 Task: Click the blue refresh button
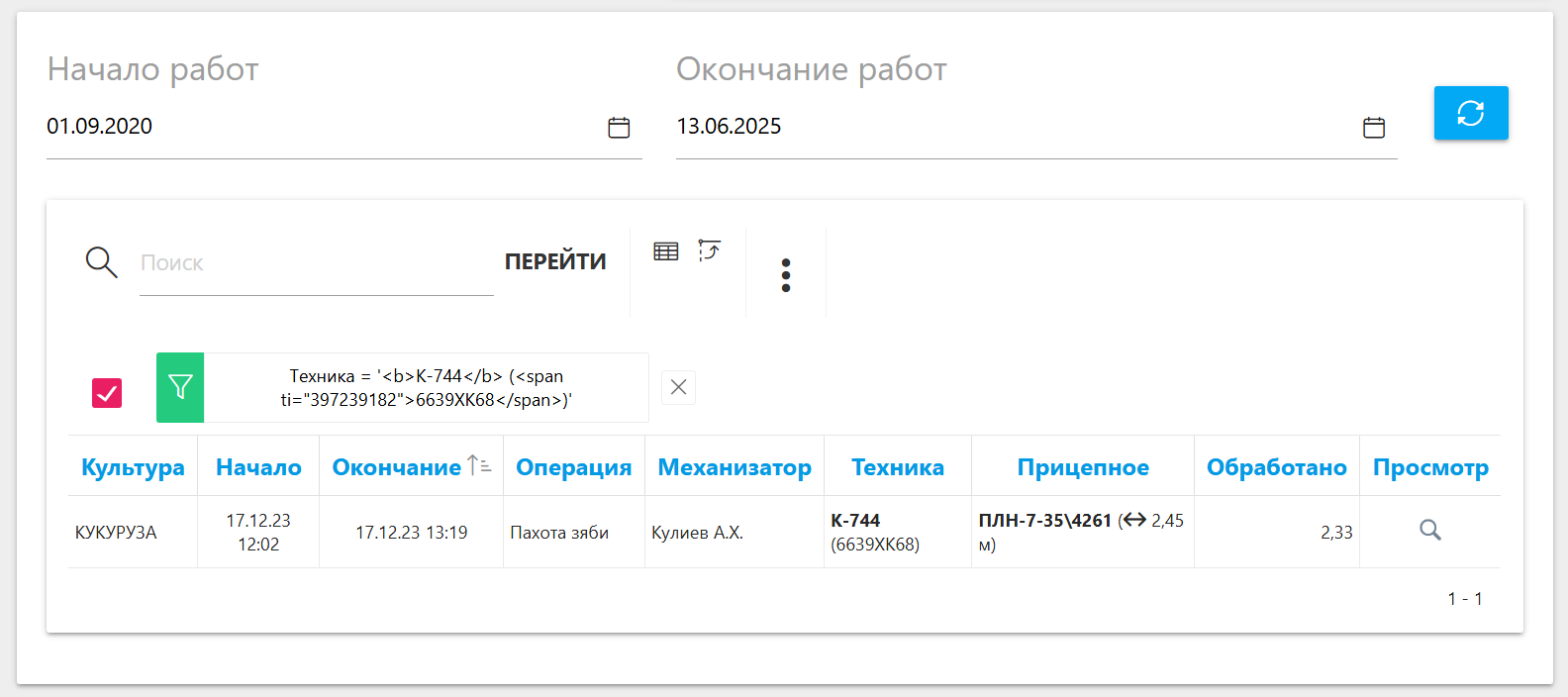point(1470,113)
